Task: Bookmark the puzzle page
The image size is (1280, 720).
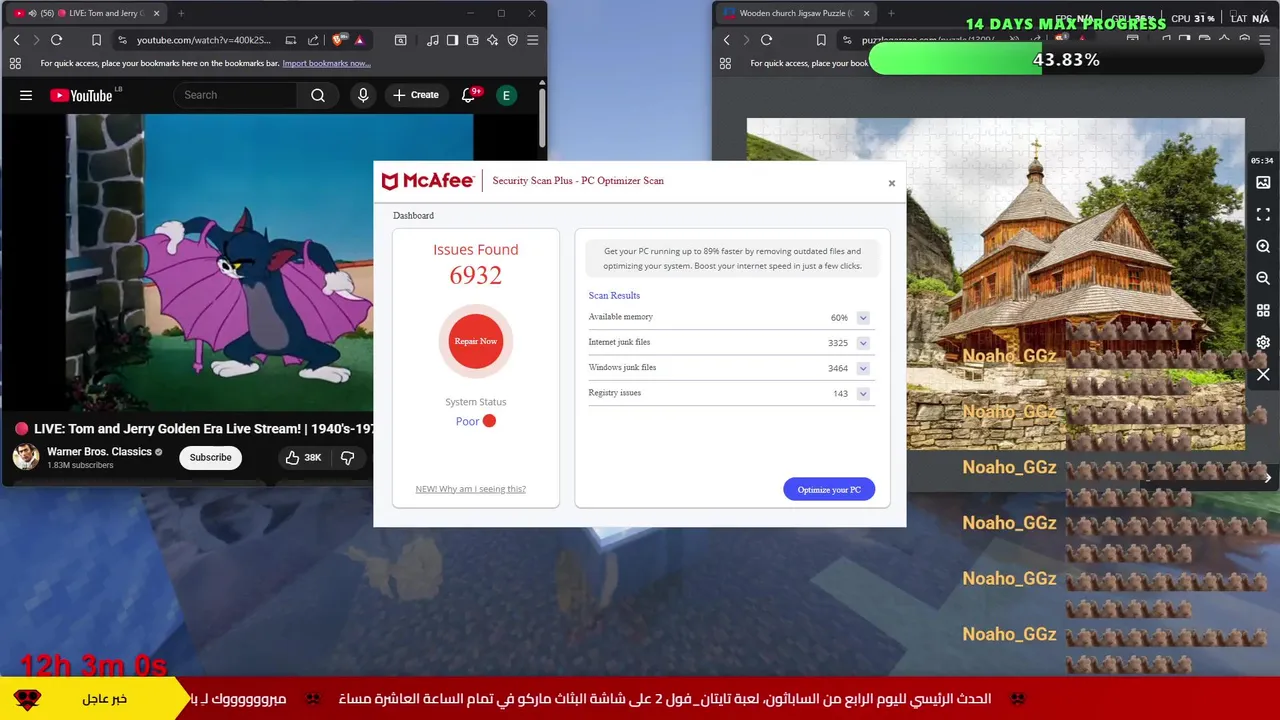Action: point(821,40)
